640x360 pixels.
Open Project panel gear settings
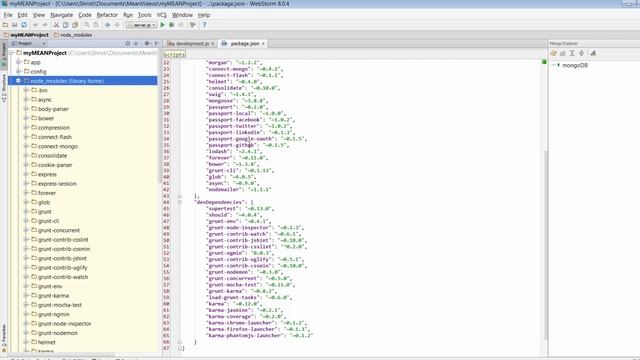pos(147,43)
